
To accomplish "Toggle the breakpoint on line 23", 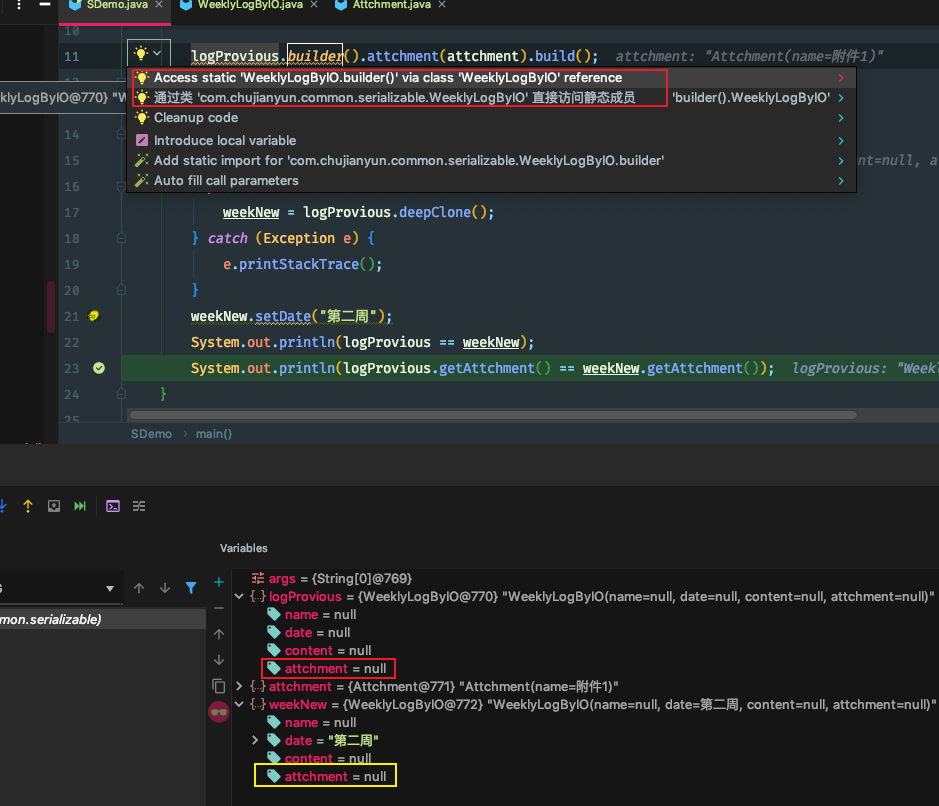I will [99, 368].
